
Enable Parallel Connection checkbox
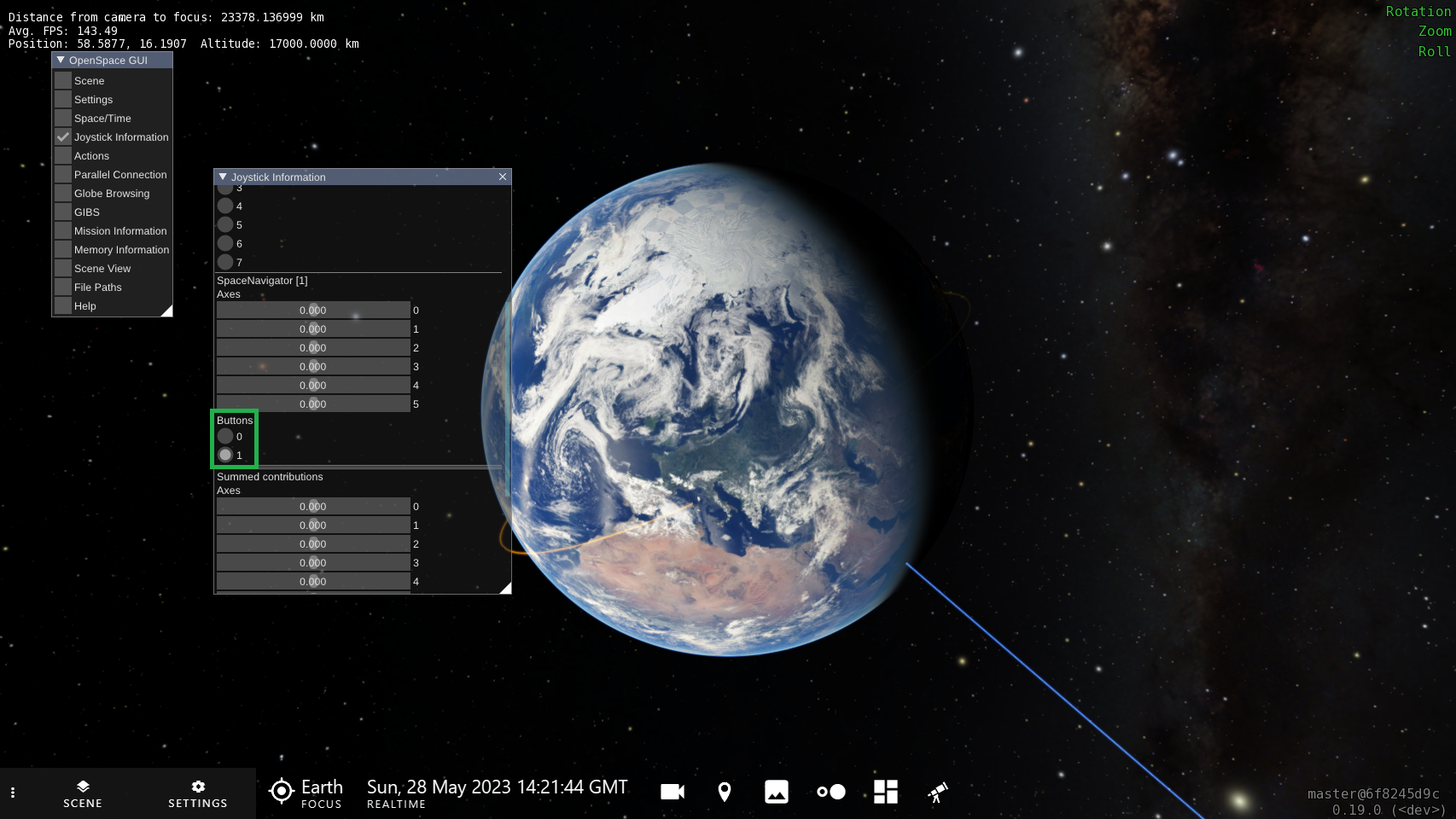tap(63, 174)
